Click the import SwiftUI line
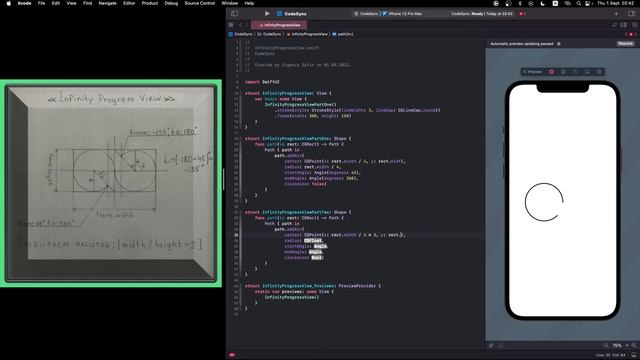This screenshot has width=640, height=360. click(x=262, y=82)
